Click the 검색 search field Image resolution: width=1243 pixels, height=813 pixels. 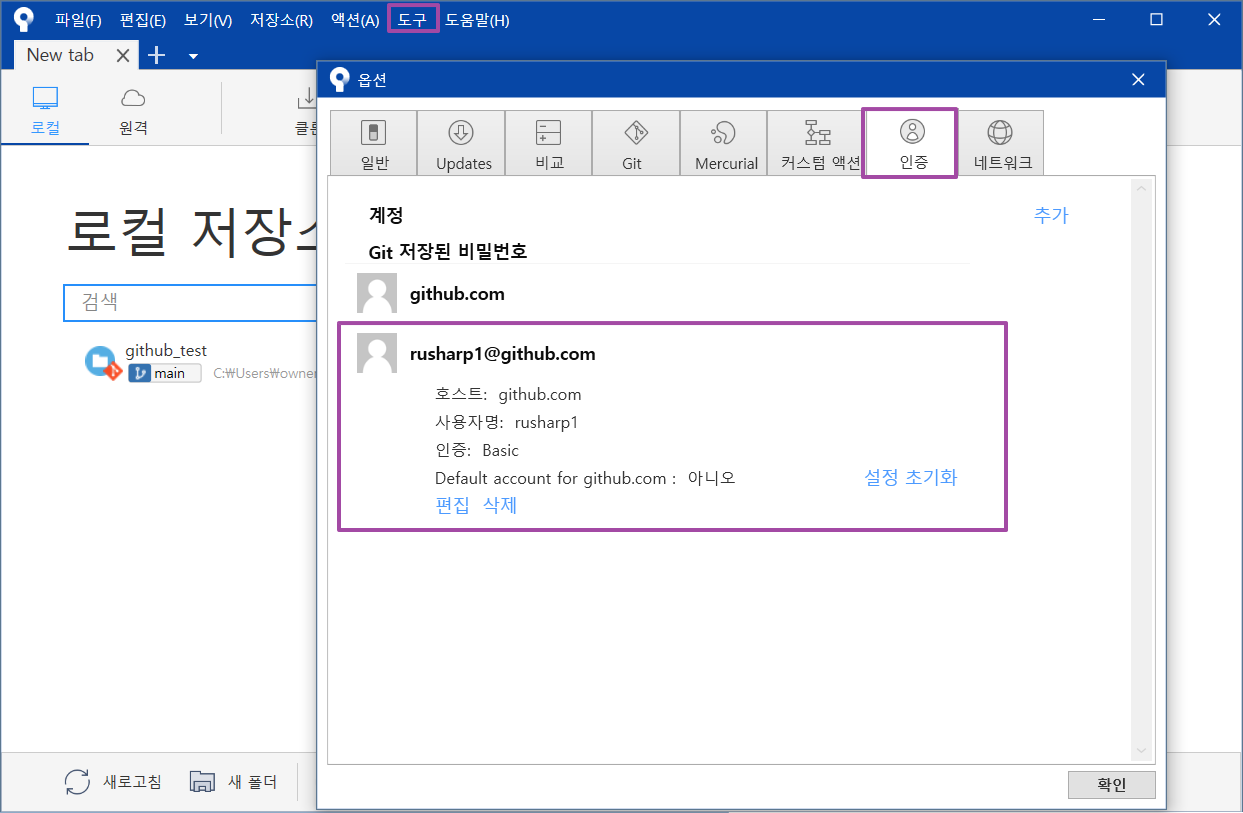click(x=190, y=302)
